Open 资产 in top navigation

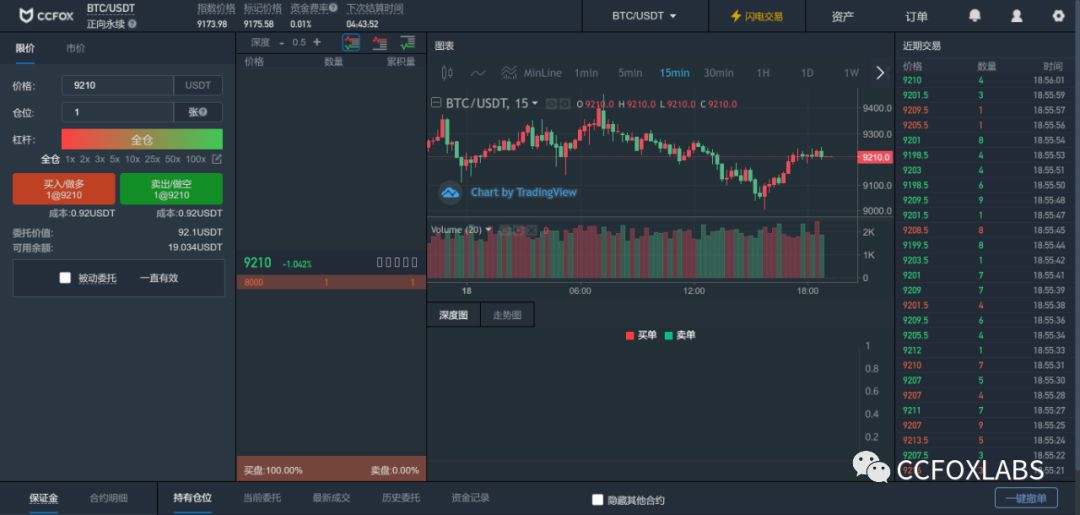[x=842, y=16]
